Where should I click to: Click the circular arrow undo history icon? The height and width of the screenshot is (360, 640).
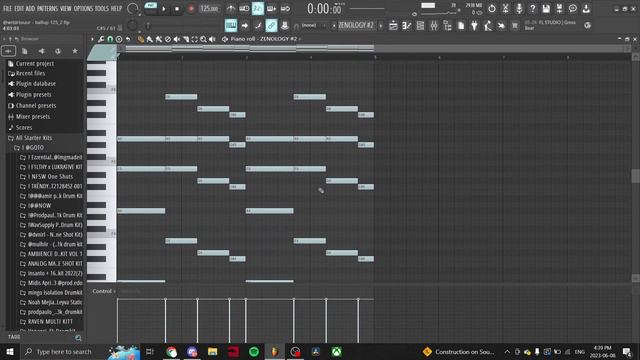(x=492, y=8)
